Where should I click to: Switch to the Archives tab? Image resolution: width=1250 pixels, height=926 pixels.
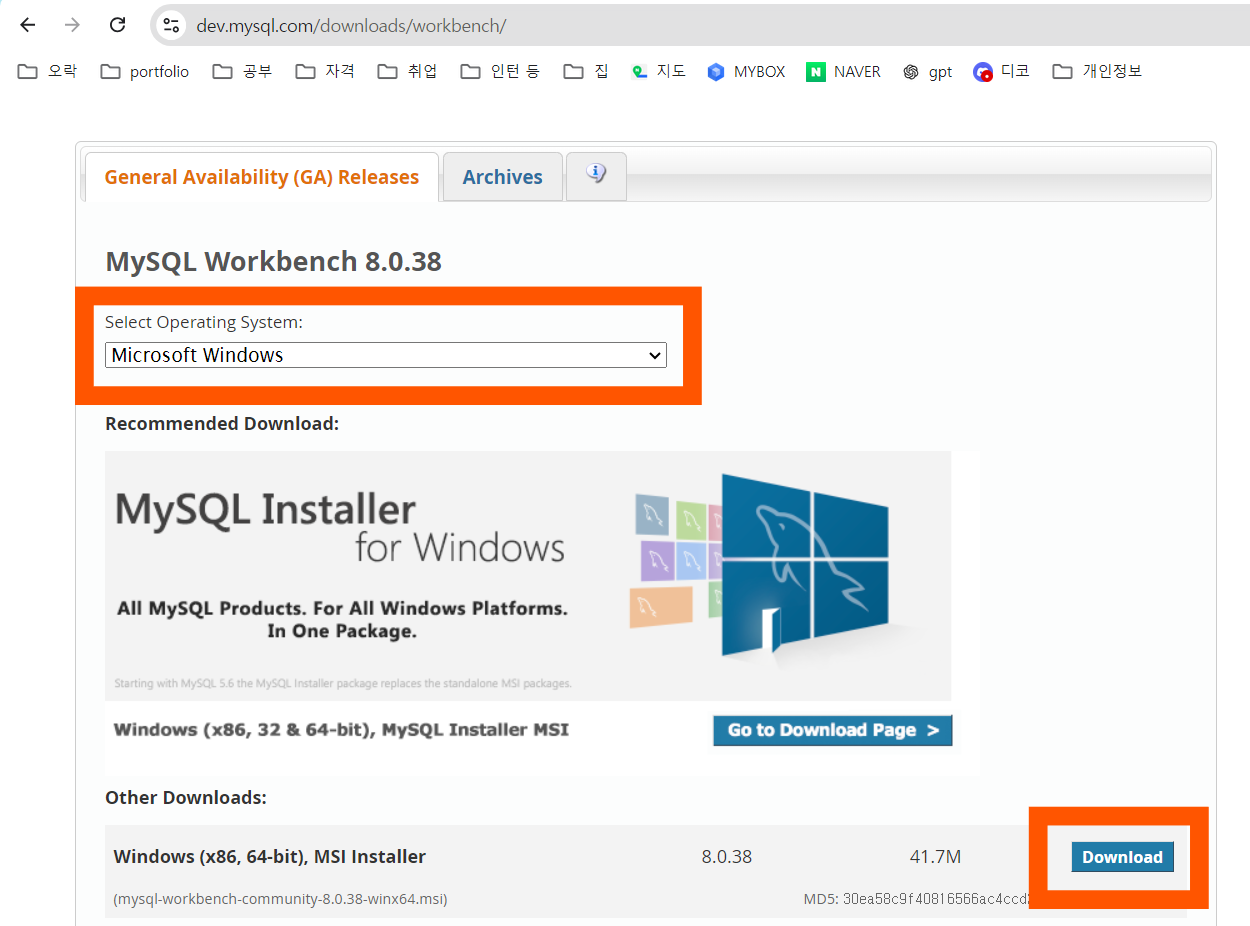[503, 177]
